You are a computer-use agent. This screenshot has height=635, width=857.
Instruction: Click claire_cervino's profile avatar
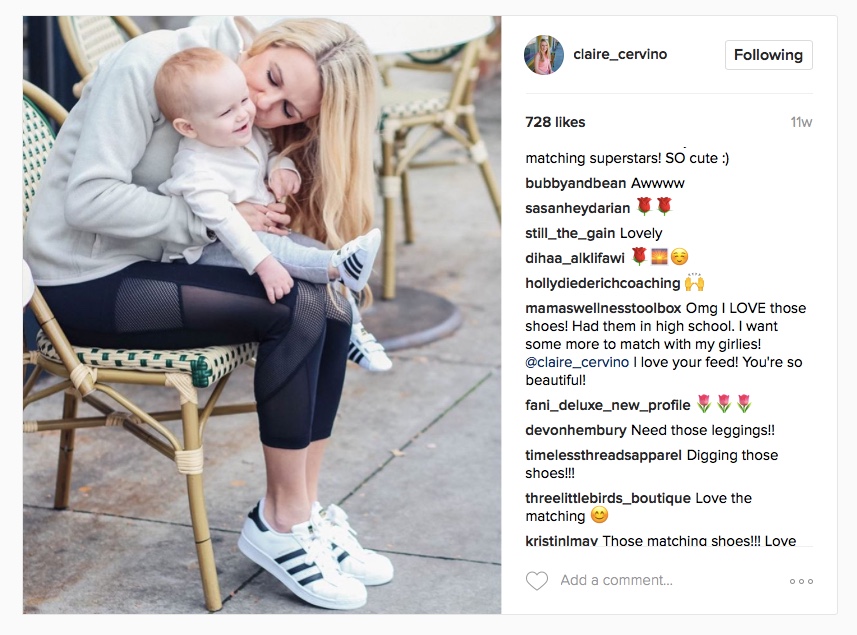click(544, 55)
